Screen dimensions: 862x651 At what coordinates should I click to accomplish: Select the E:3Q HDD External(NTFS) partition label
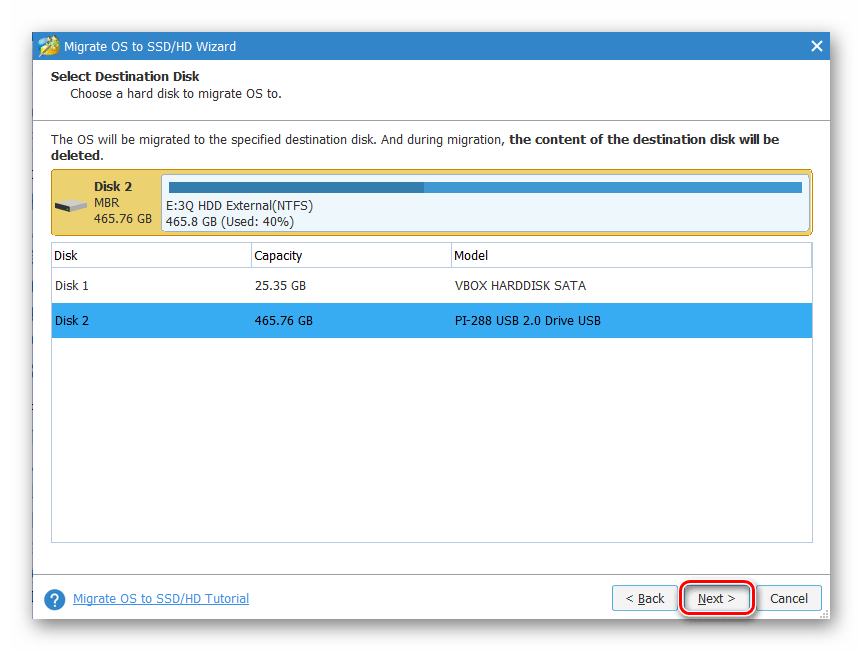[239, 206]
